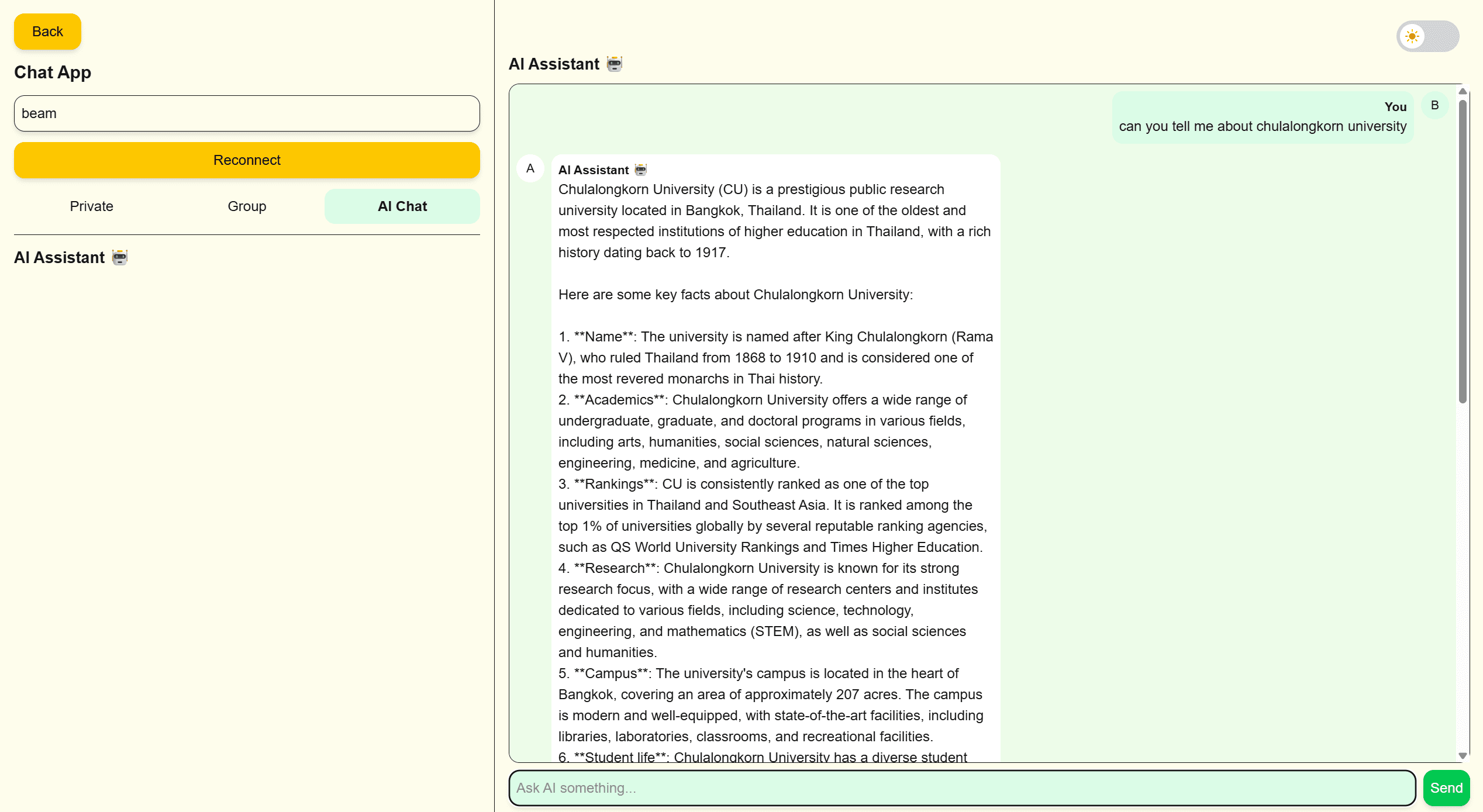Switch to the Group tab

(x=247, y=206)
